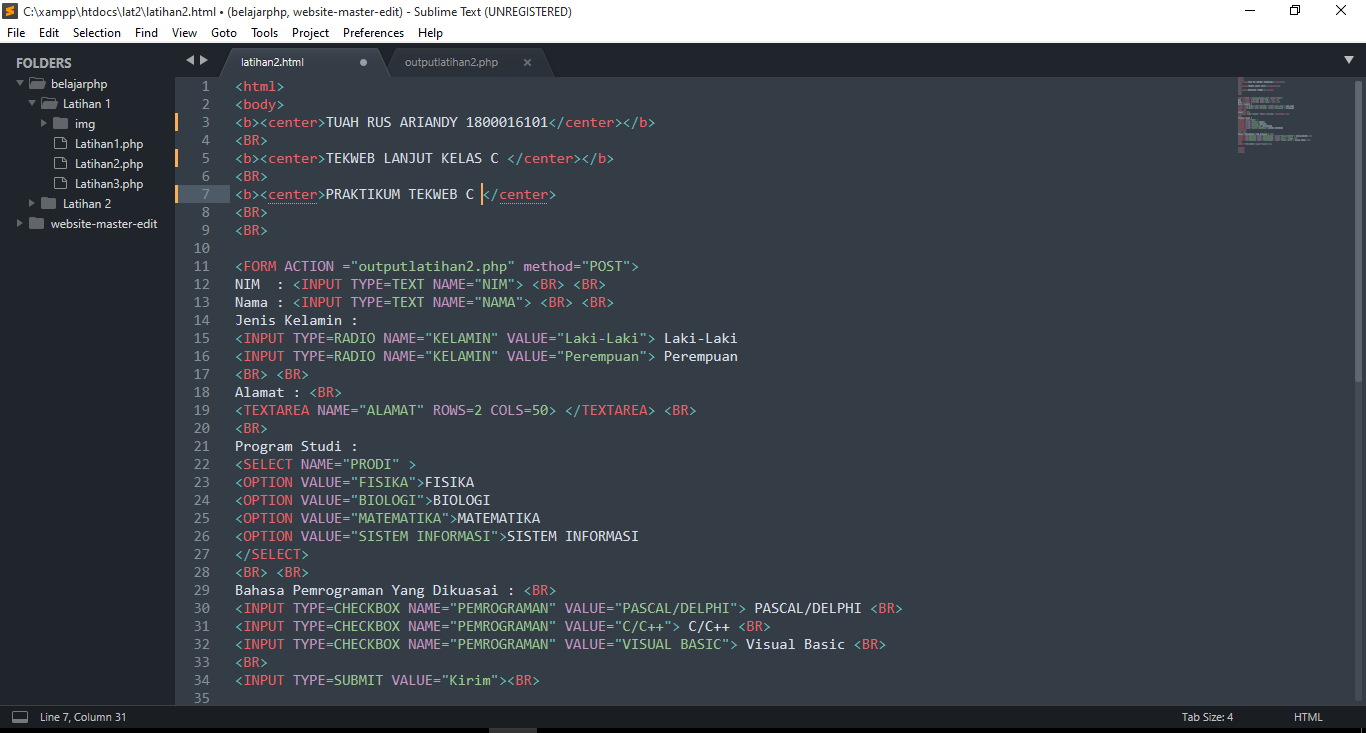
Task: Click the vertical scrollbar thumb of the editor
Action: (1358, 230)
